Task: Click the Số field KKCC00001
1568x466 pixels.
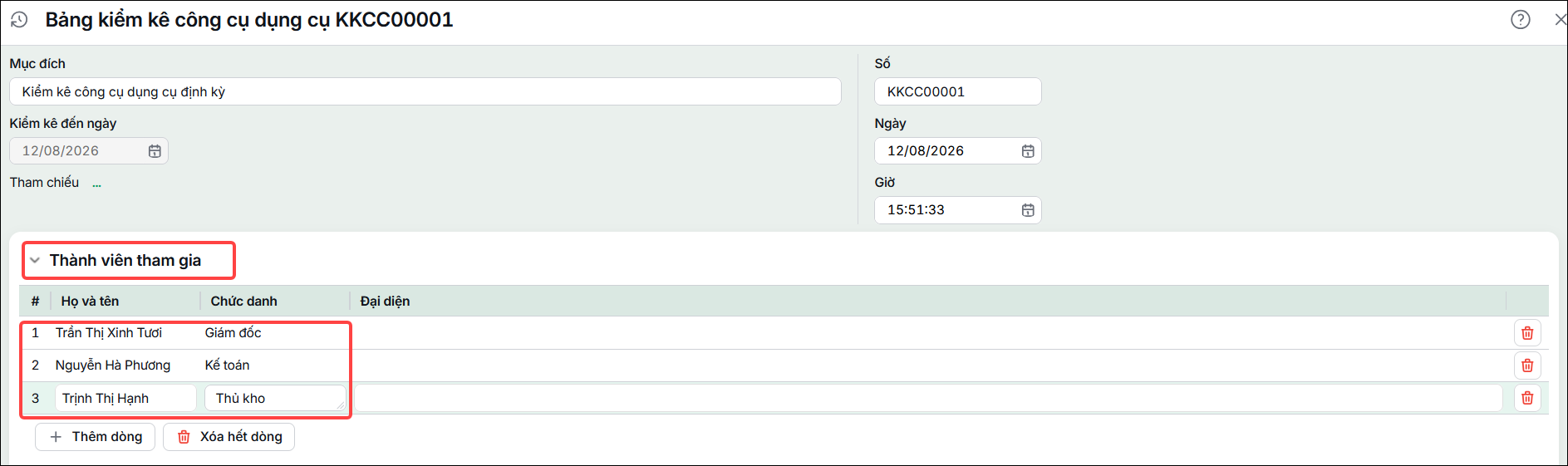Action: (958, 91)
